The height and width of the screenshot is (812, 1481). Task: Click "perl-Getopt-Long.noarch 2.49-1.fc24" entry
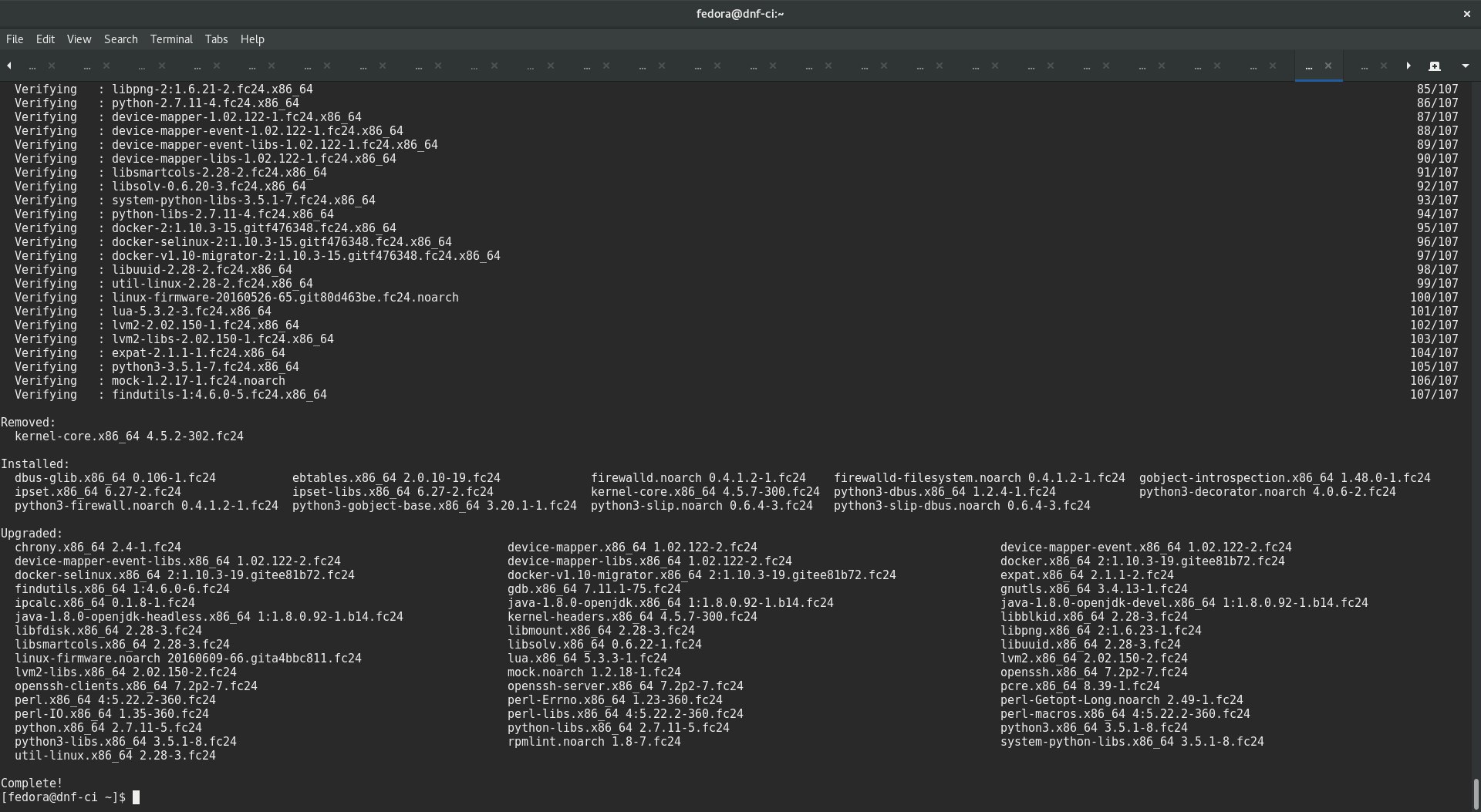pyautogui.click(x=1122, y=700)
